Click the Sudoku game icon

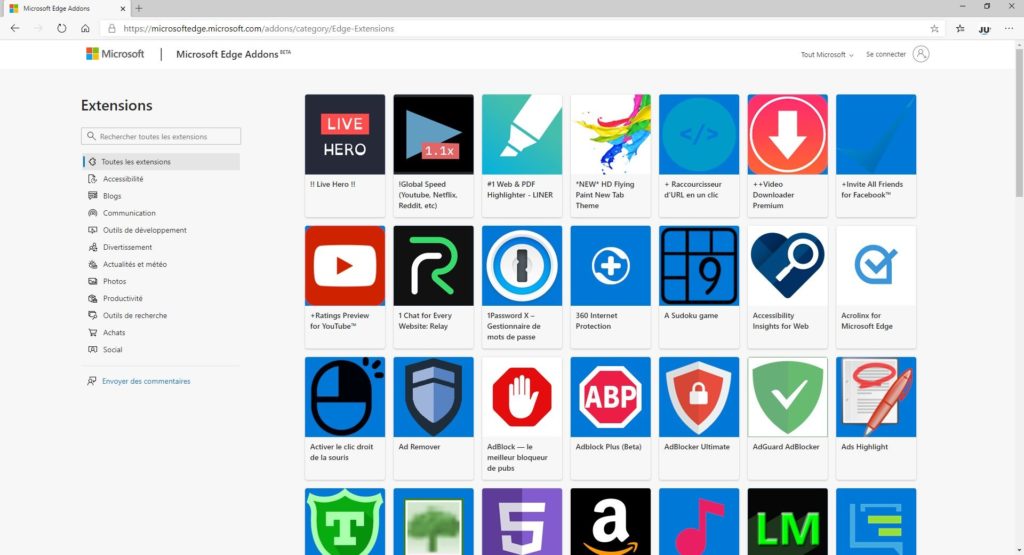pos(699,266)
